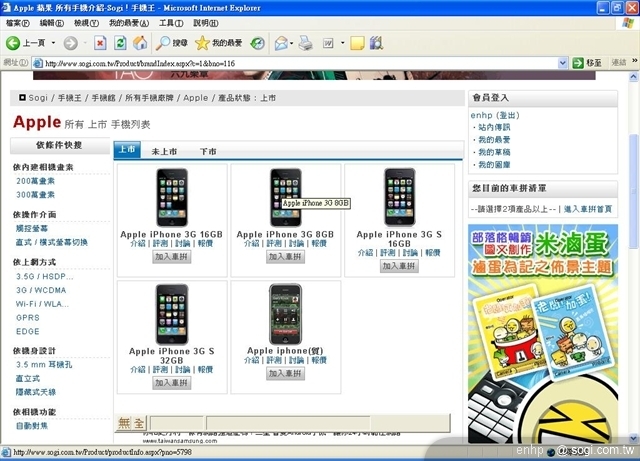Click 加入車拼 under iPhone 3G S 16GB
The image size is (640, 461).
point(399,266)
